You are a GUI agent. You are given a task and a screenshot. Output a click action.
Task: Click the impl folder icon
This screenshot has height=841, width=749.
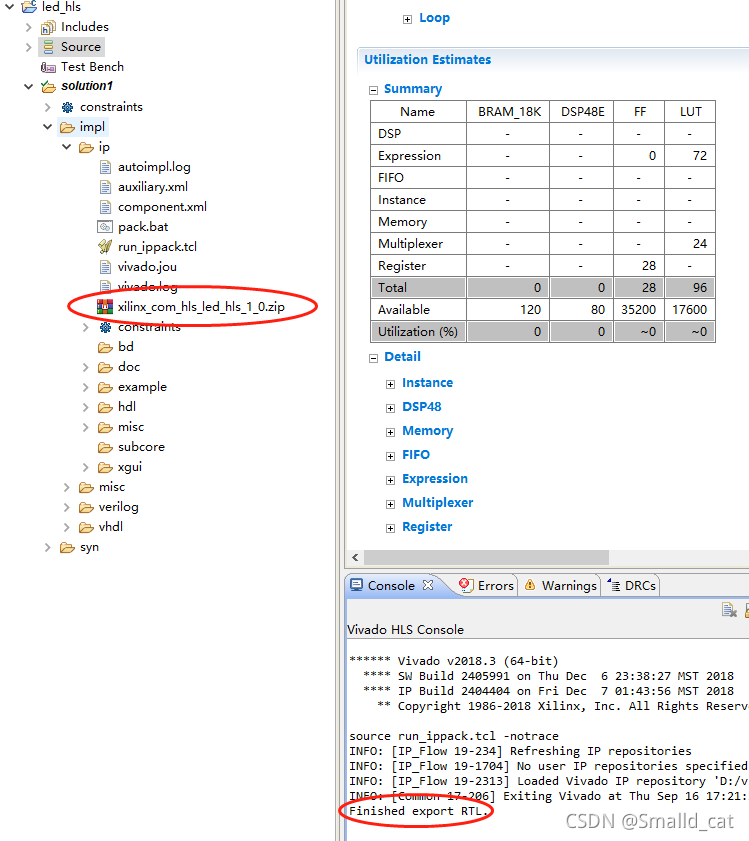click(67, 127)
